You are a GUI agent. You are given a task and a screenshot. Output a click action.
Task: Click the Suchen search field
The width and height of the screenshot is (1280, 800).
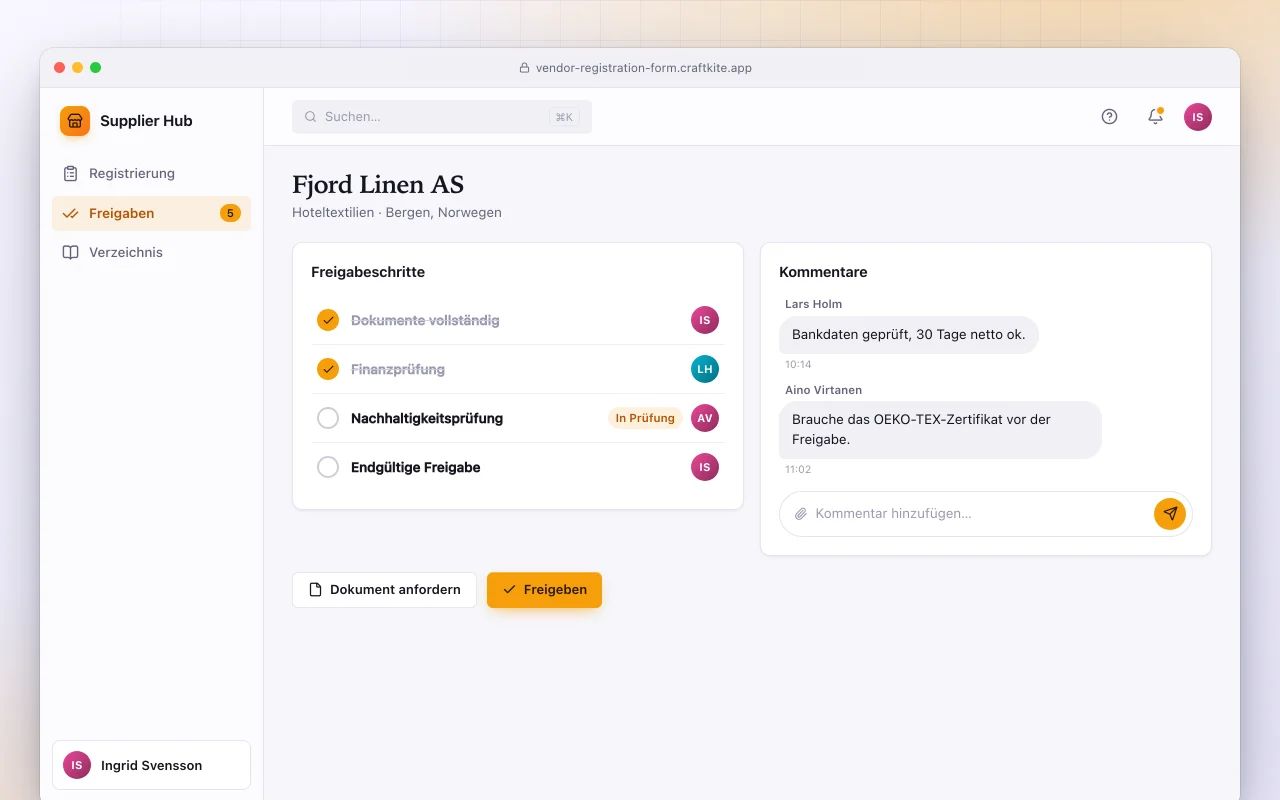coord(442,117)
